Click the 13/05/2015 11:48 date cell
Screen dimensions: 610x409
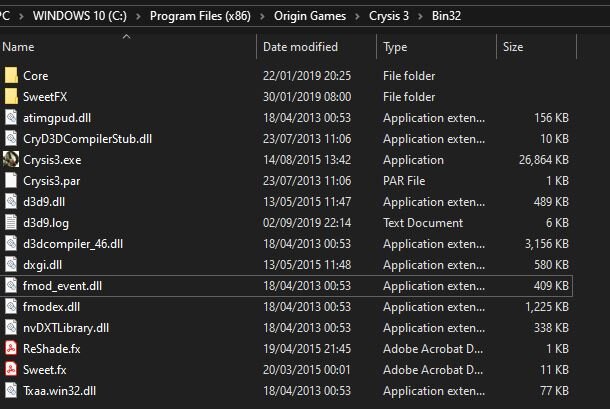click(307, 265)
